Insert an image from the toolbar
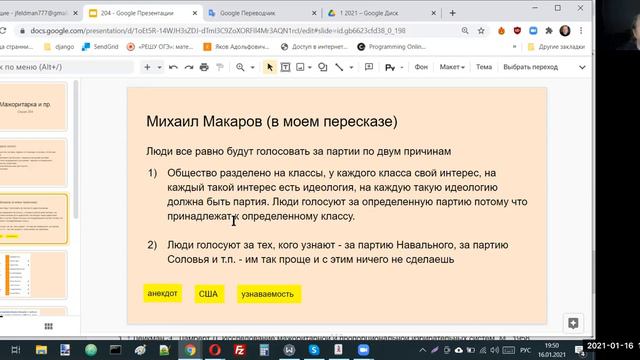Viewport: 640px width, 360px height. 300,67
